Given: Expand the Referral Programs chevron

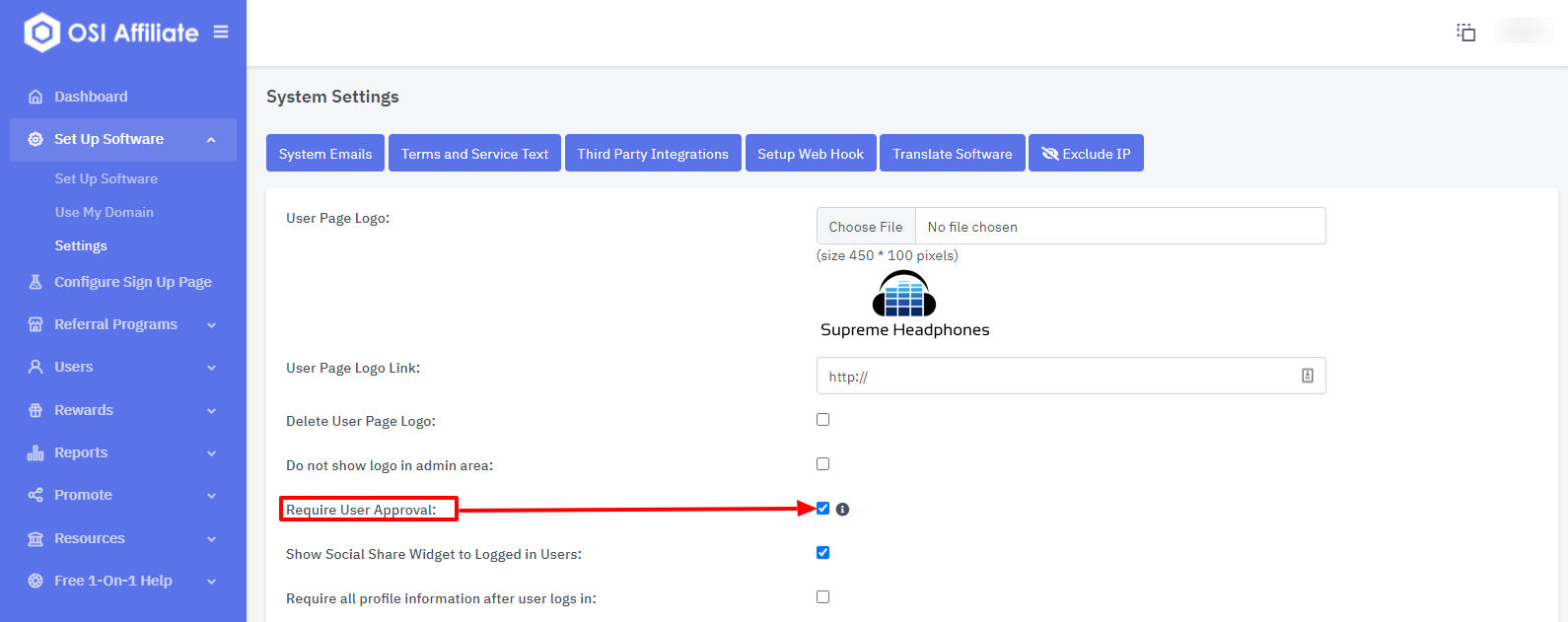Looking at the screenshot, I should click(x=211, y=325).
